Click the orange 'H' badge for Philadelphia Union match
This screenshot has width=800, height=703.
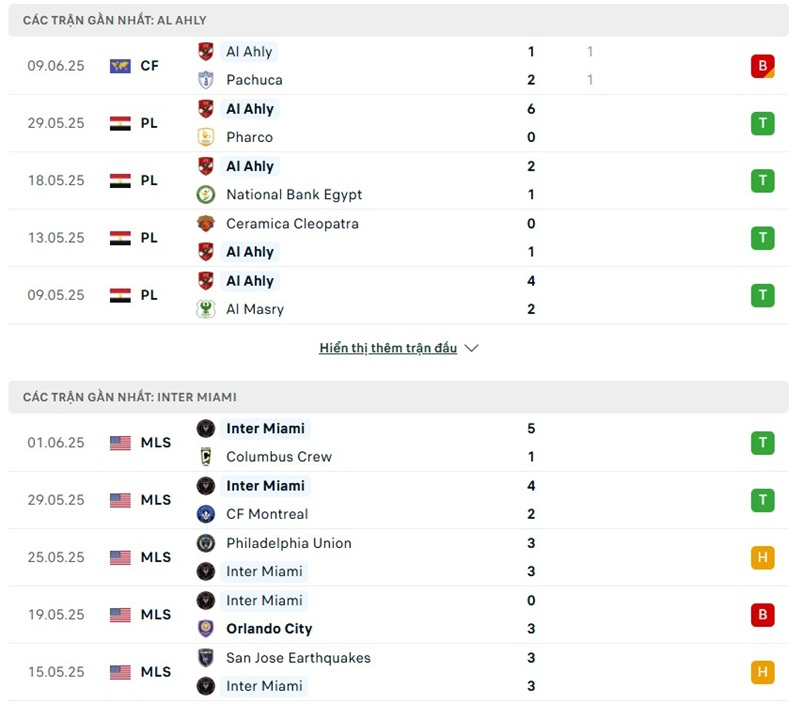(763, 557)
